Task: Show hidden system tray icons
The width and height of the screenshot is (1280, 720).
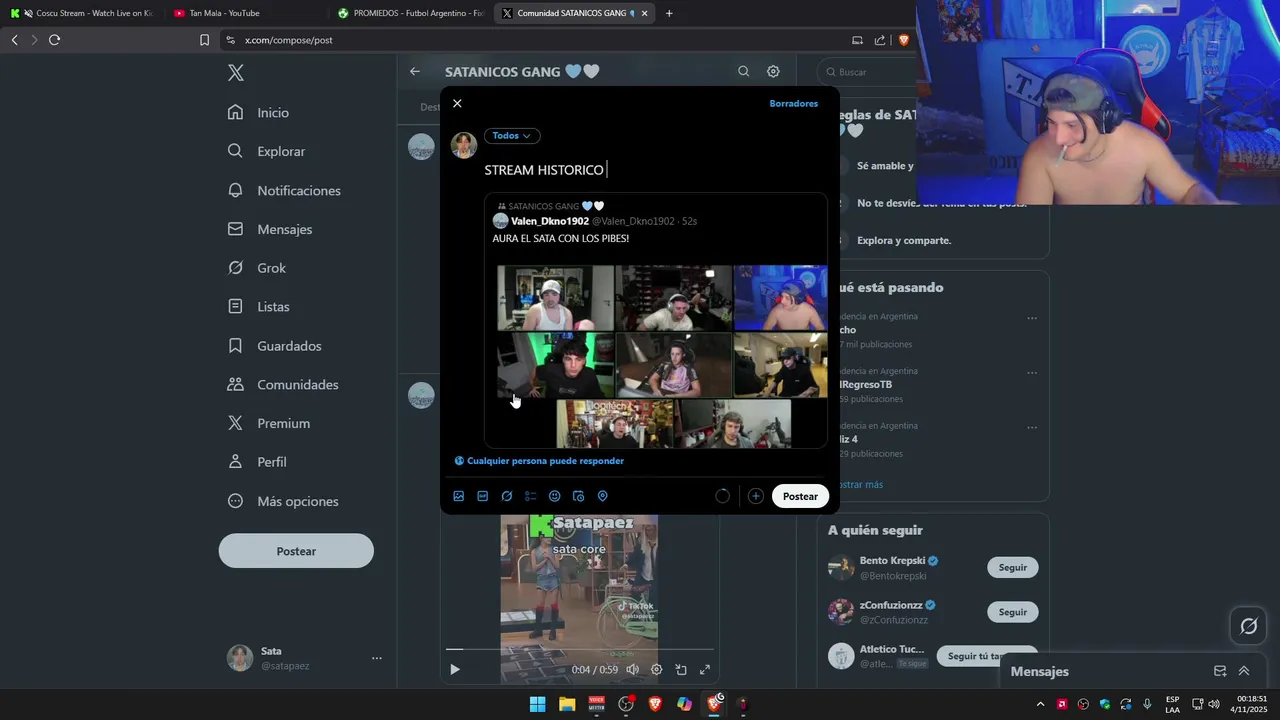Action: 1040,704
